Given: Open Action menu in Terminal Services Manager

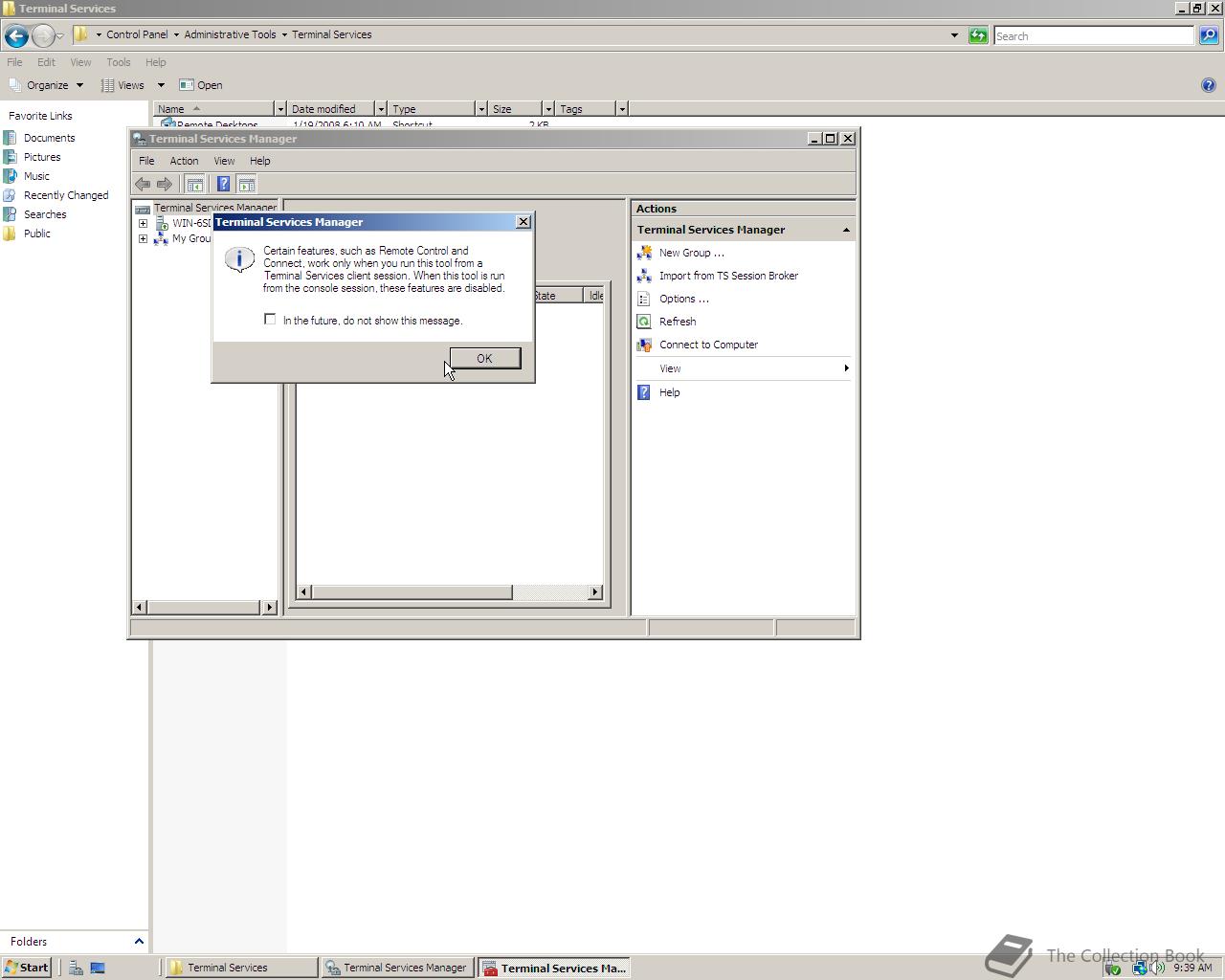Looking at the screenshot, I should pyautogui.click(x=184, y=161).
